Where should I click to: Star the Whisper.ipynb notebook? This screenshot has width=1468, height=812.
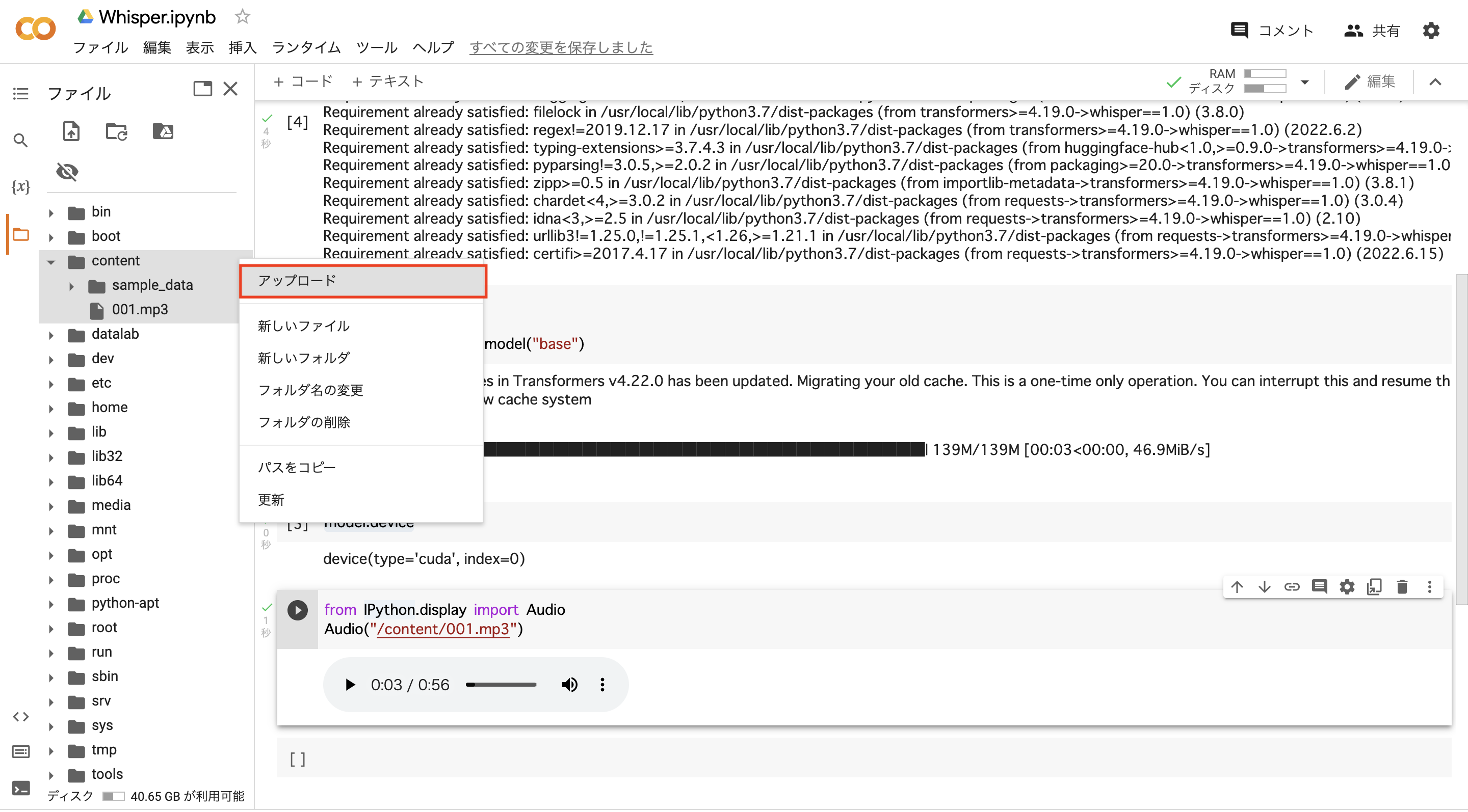click(242, 16)
